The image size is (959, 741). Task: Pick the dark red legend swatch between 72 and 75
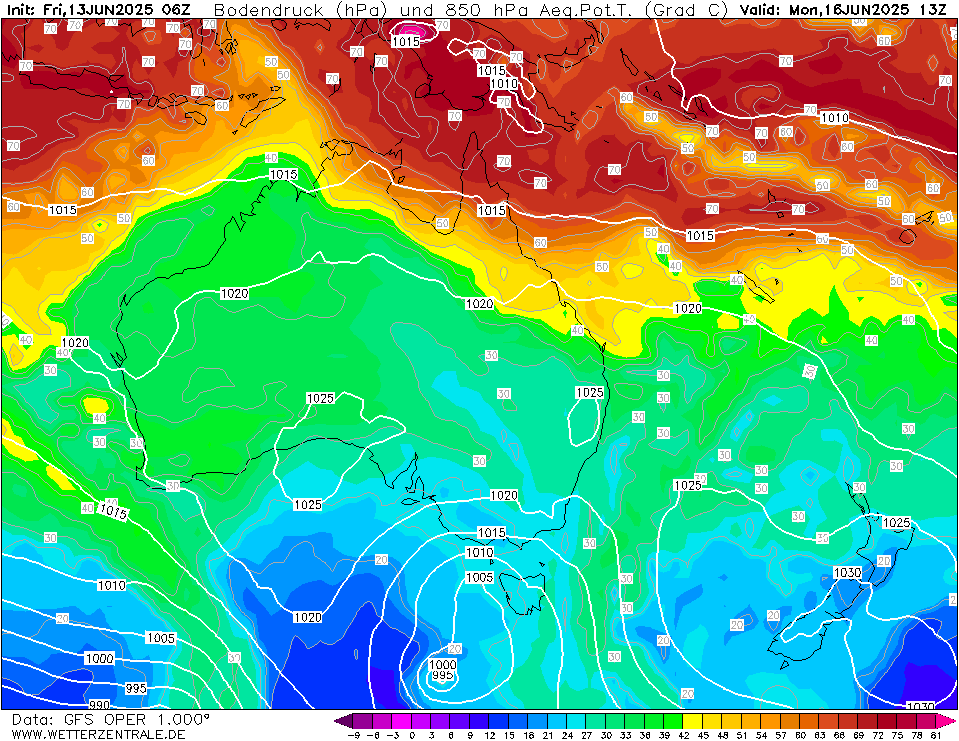887,720
